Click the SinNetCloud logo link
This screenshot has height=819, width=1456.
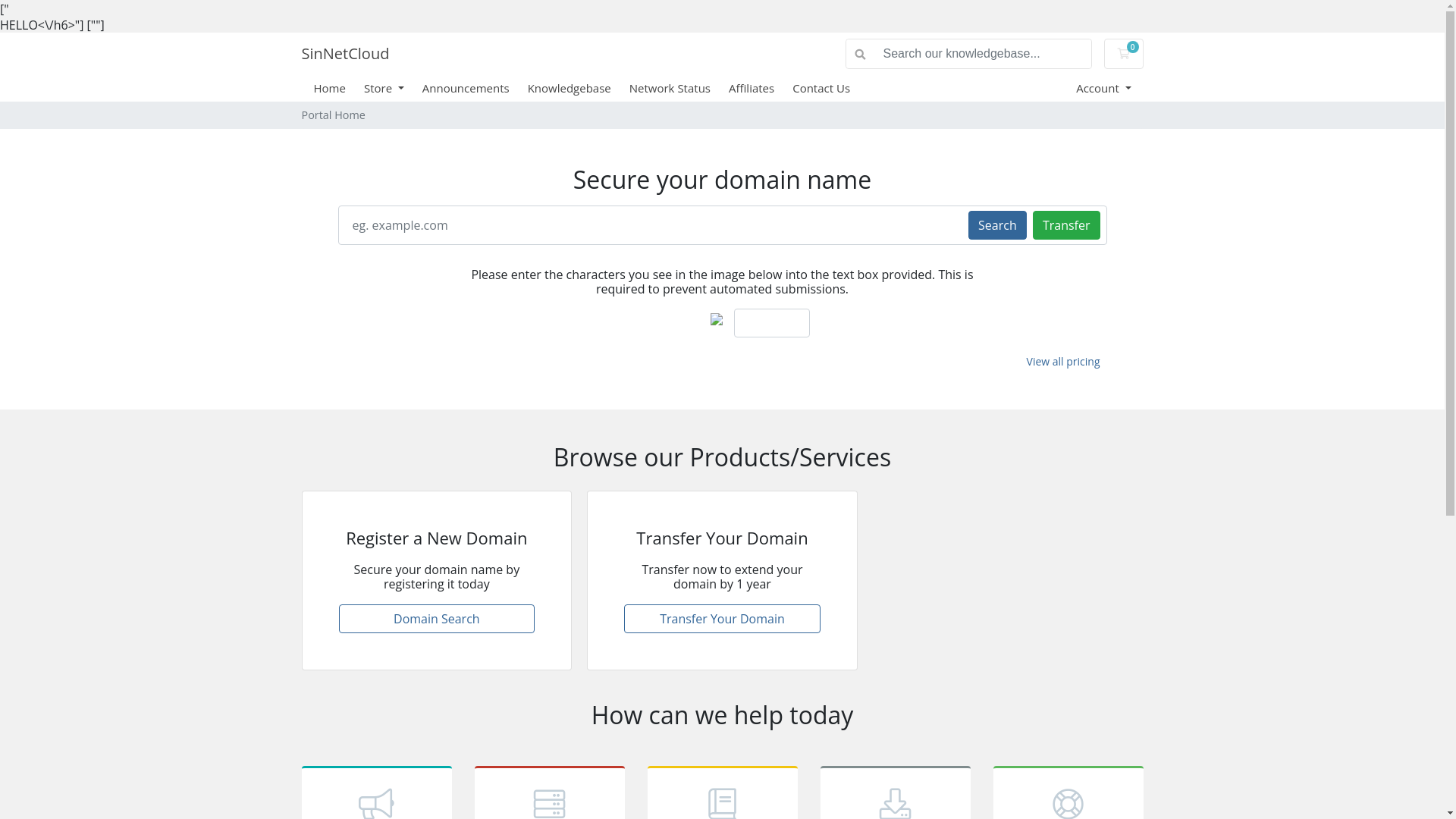click(345, 54)
